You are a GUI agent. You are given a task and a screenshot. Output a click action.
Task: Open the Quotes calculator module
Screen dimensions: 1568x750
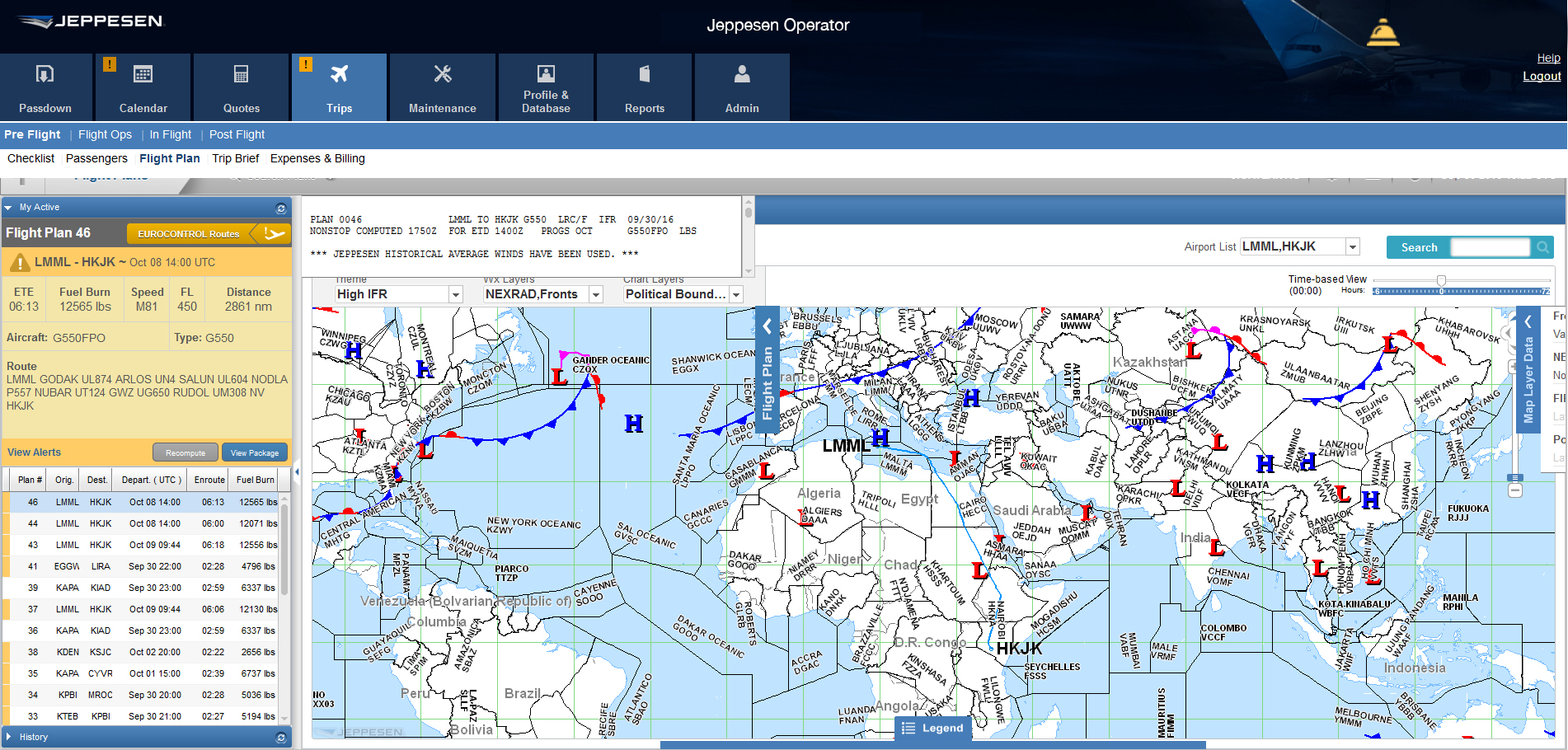pyautogui.click(x=242, y=87)
